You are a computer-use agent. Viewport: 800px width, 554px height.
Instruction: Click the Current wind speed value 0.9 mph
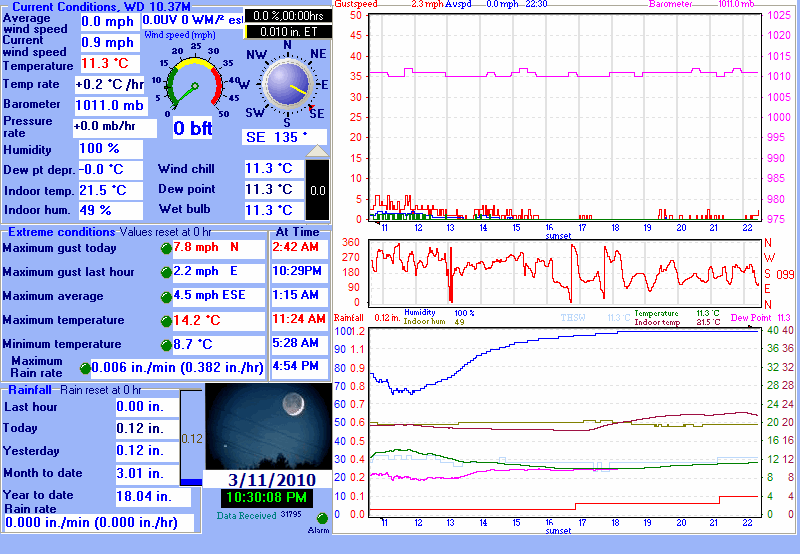[110, 43]
